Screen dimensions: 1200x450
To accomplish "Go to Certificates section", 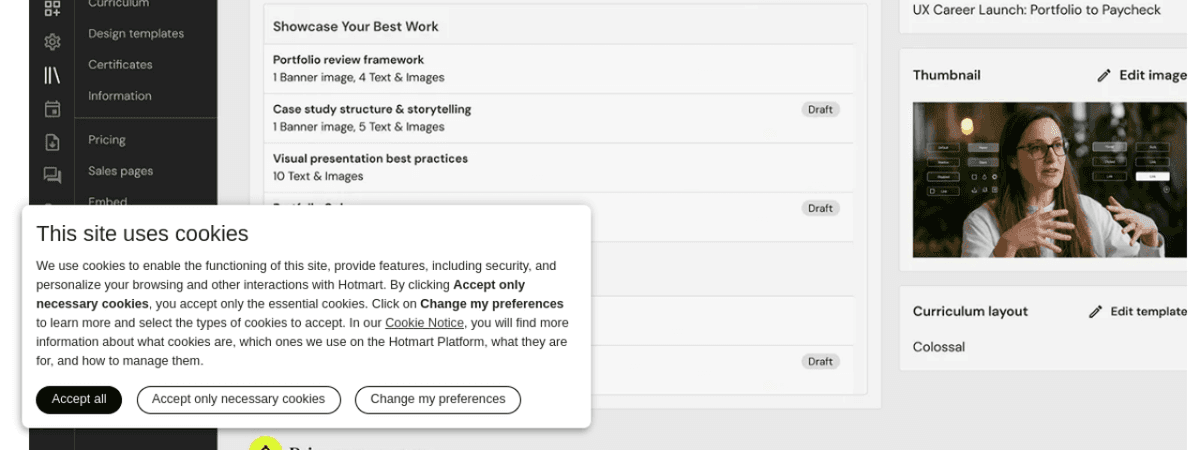I will click(x=120, y=65).
